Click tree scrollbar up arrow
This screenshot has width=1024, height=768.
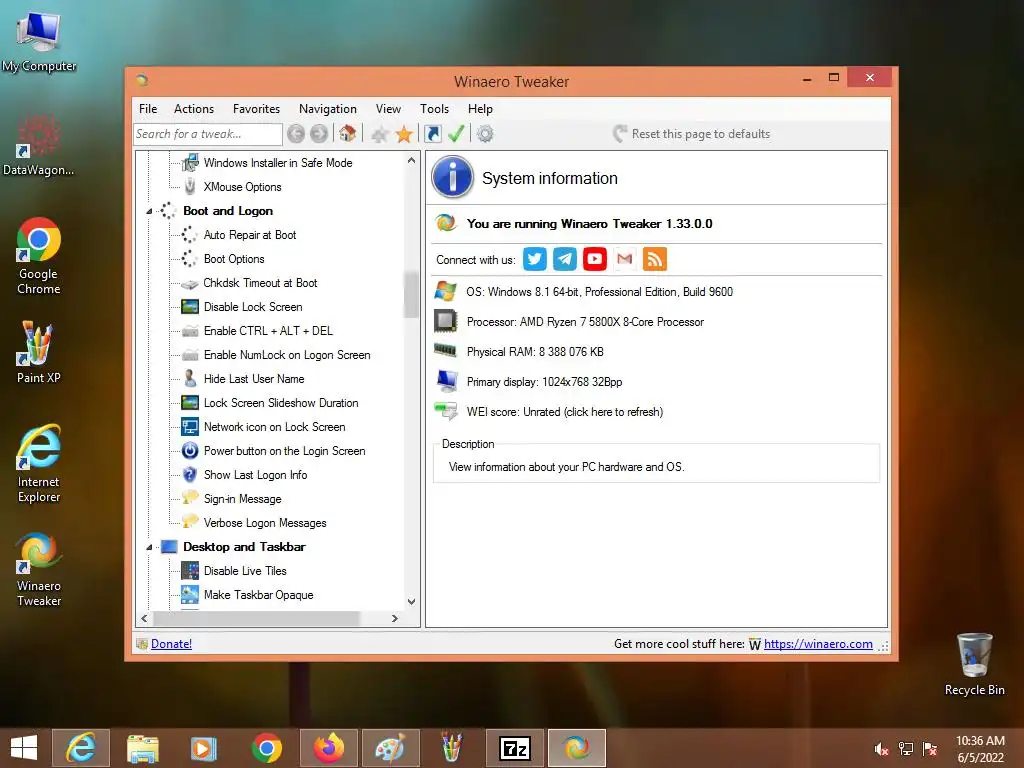(411, 161)
